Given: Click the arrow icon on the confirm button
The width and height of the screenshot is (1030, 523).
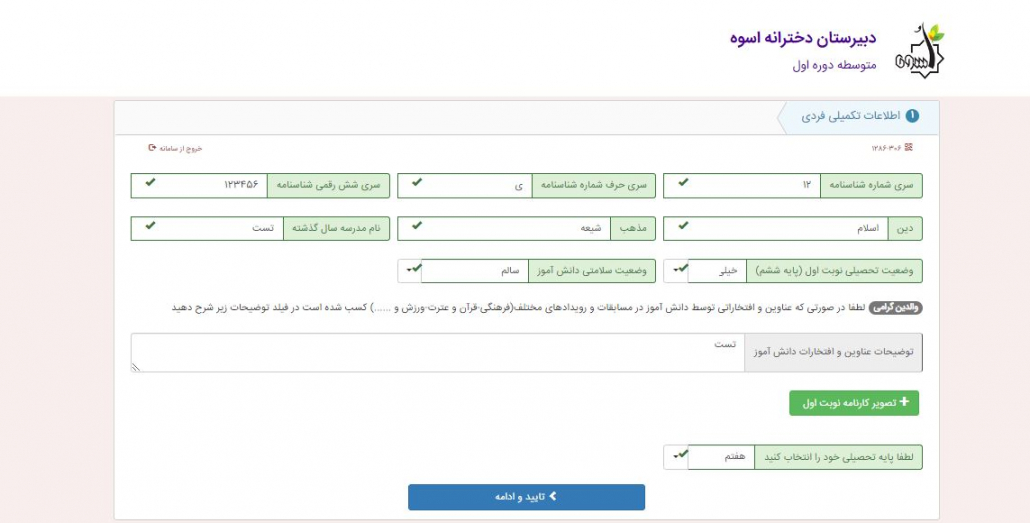Looking at the screenshot, I should point(552,496).
